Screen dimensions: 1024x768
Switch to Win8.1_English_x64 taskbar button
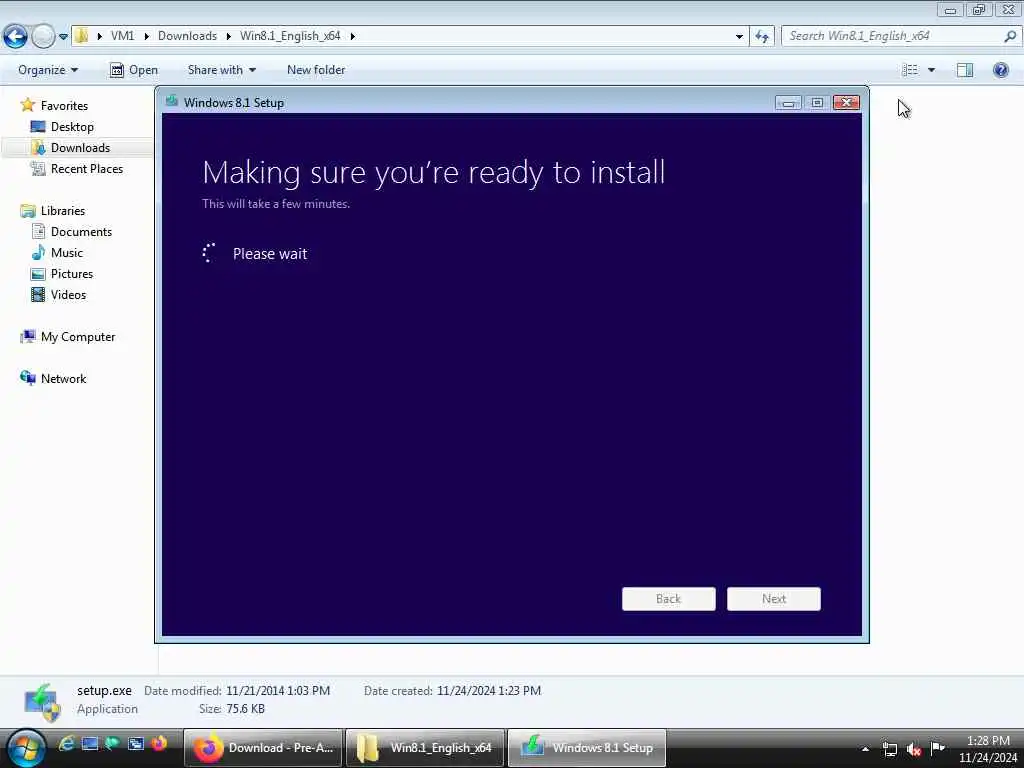point(424,748)
